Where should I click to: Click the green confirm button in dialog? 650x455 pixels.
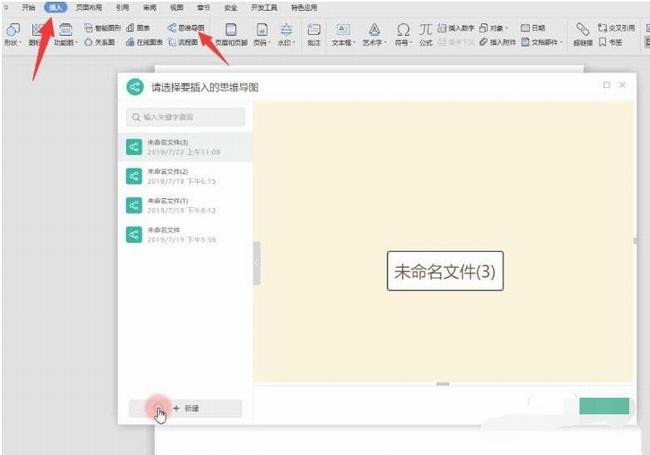point(604,406)
